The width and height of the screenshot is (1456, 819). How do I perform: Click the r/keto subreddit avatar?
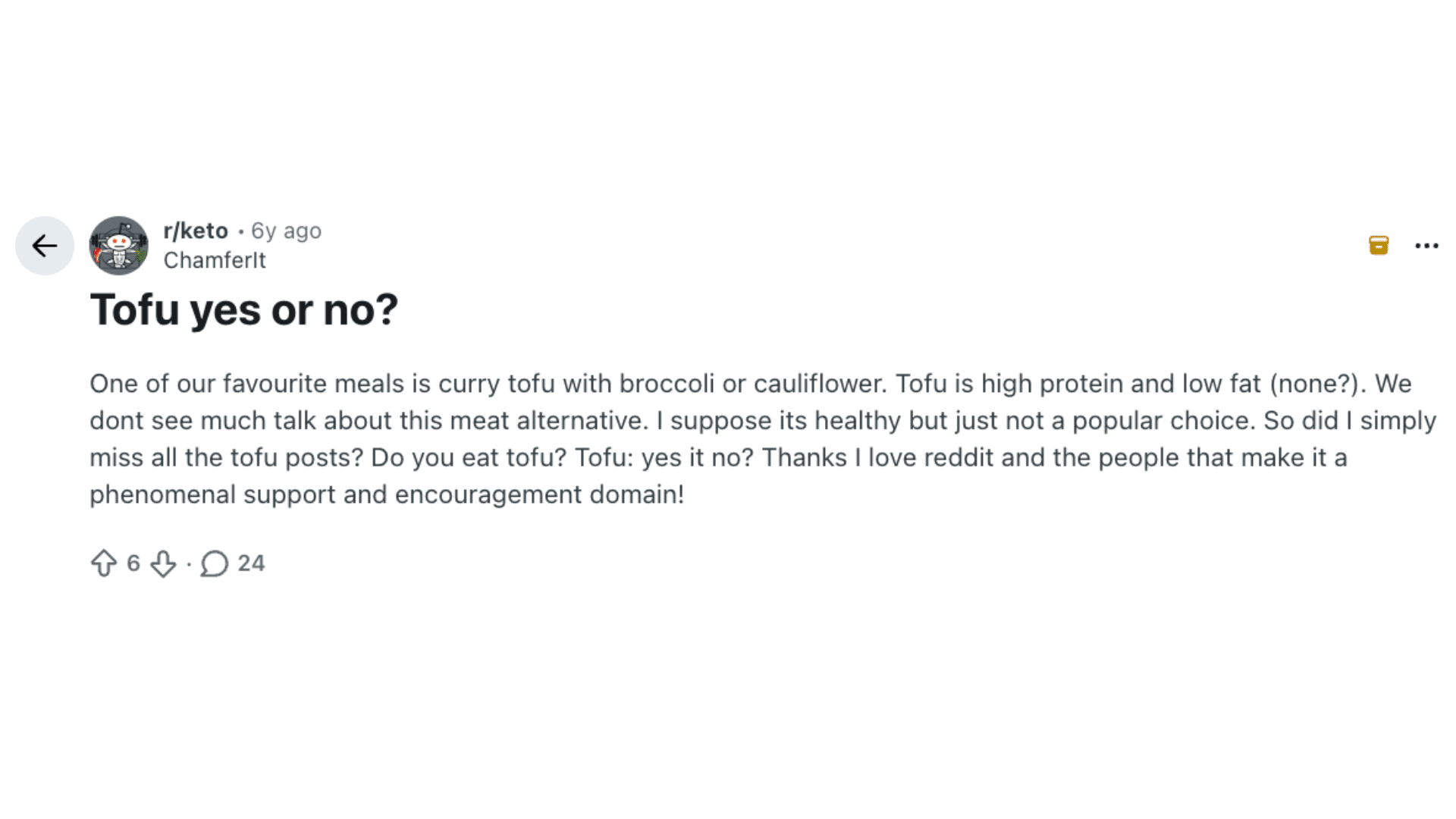119,245
